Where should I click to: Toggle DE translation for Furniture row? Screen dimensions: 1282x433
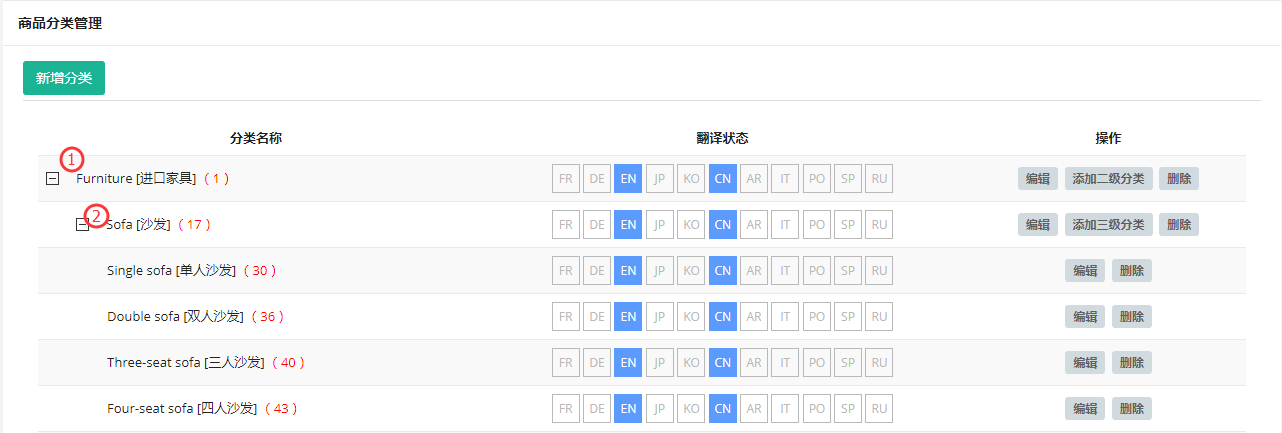tap(597, 179)
